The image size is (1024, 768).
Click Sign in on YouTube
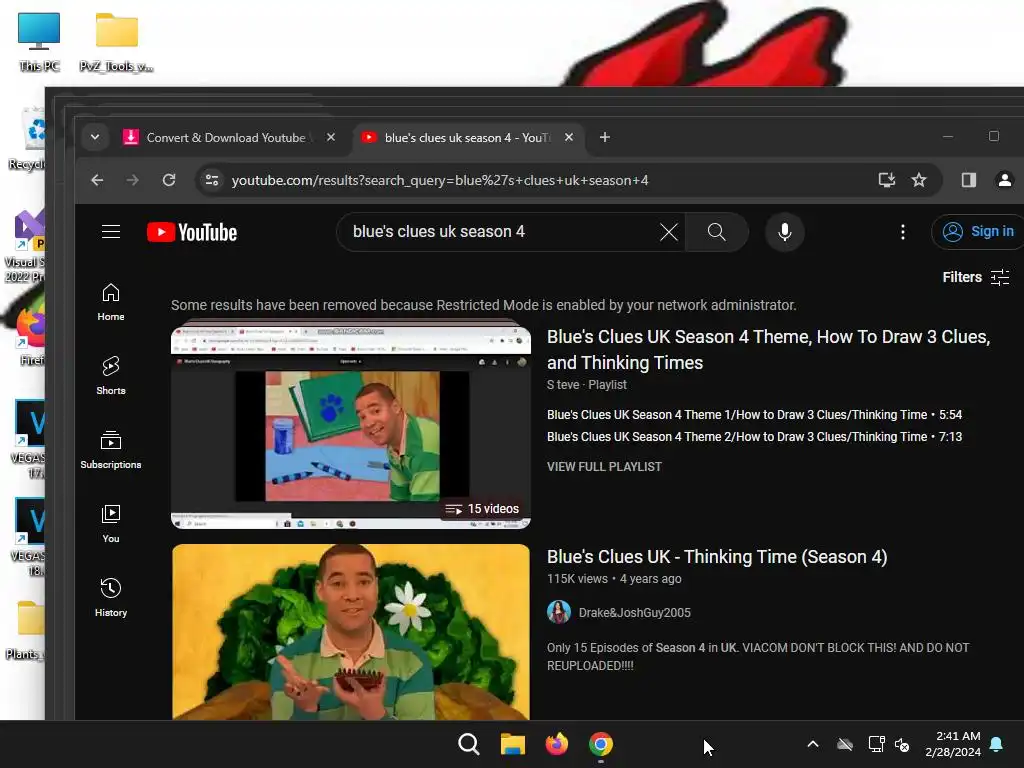[978, 232]
